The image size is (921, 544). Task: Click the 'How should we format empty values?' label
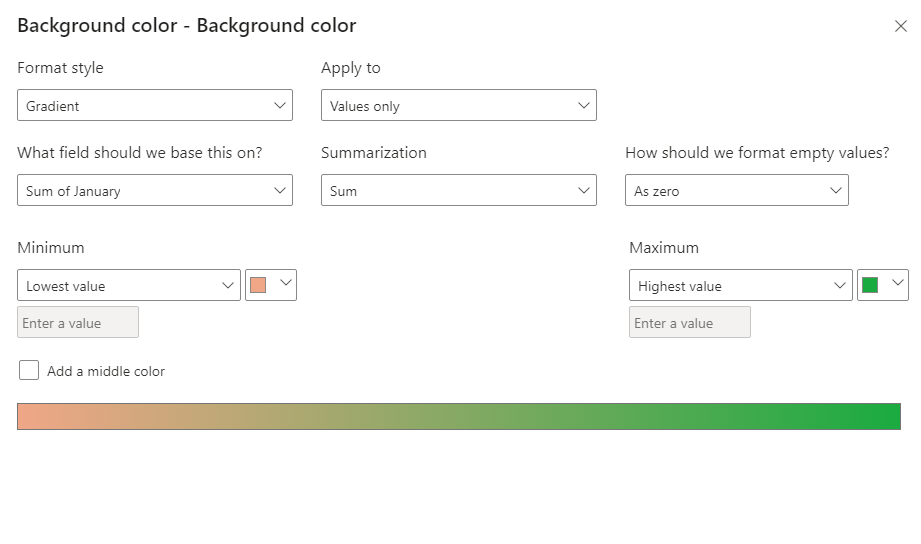click(757, 153)
